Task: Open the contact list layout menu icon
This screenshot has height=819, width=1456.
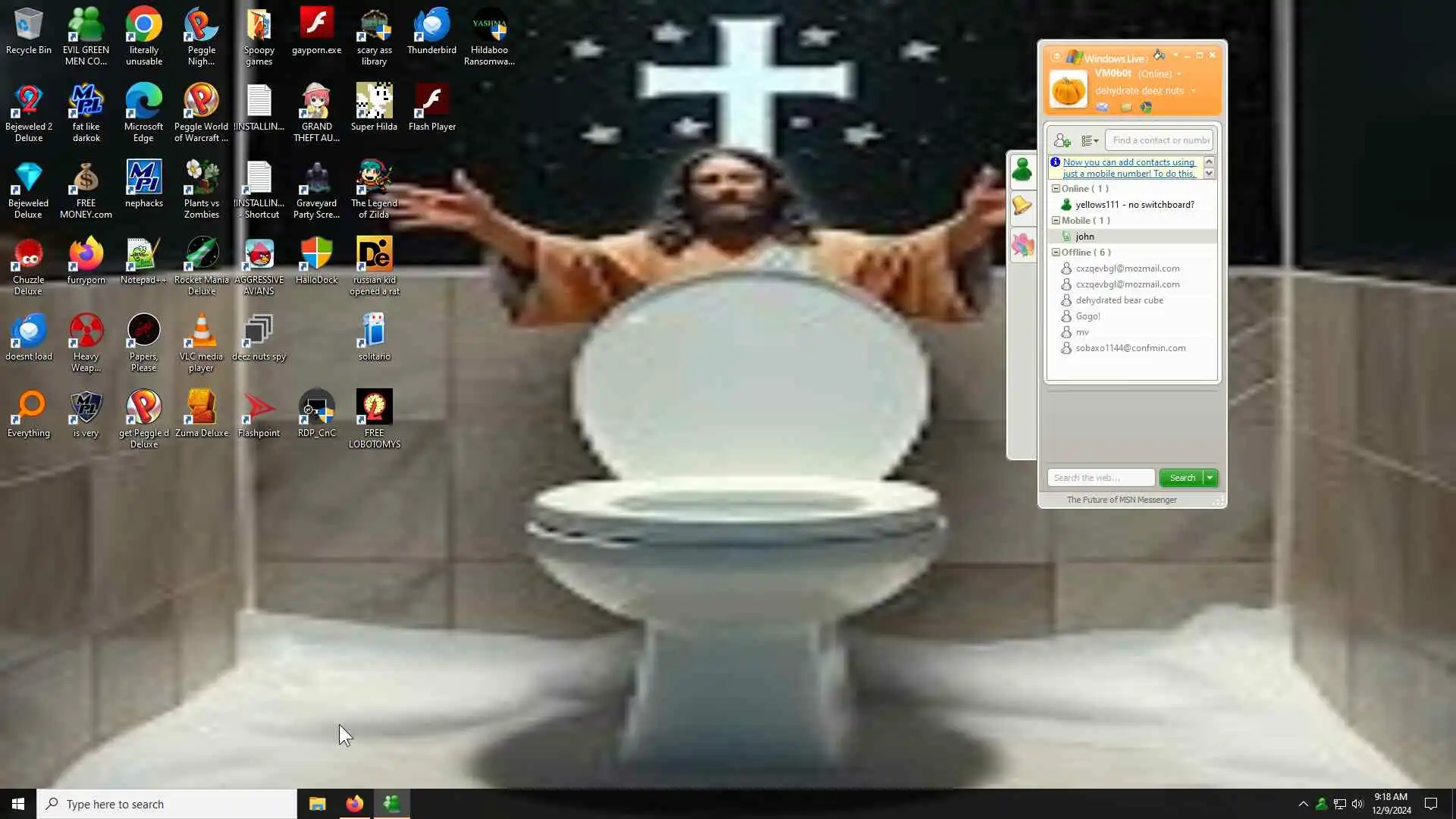Action: pos(1089,140)
